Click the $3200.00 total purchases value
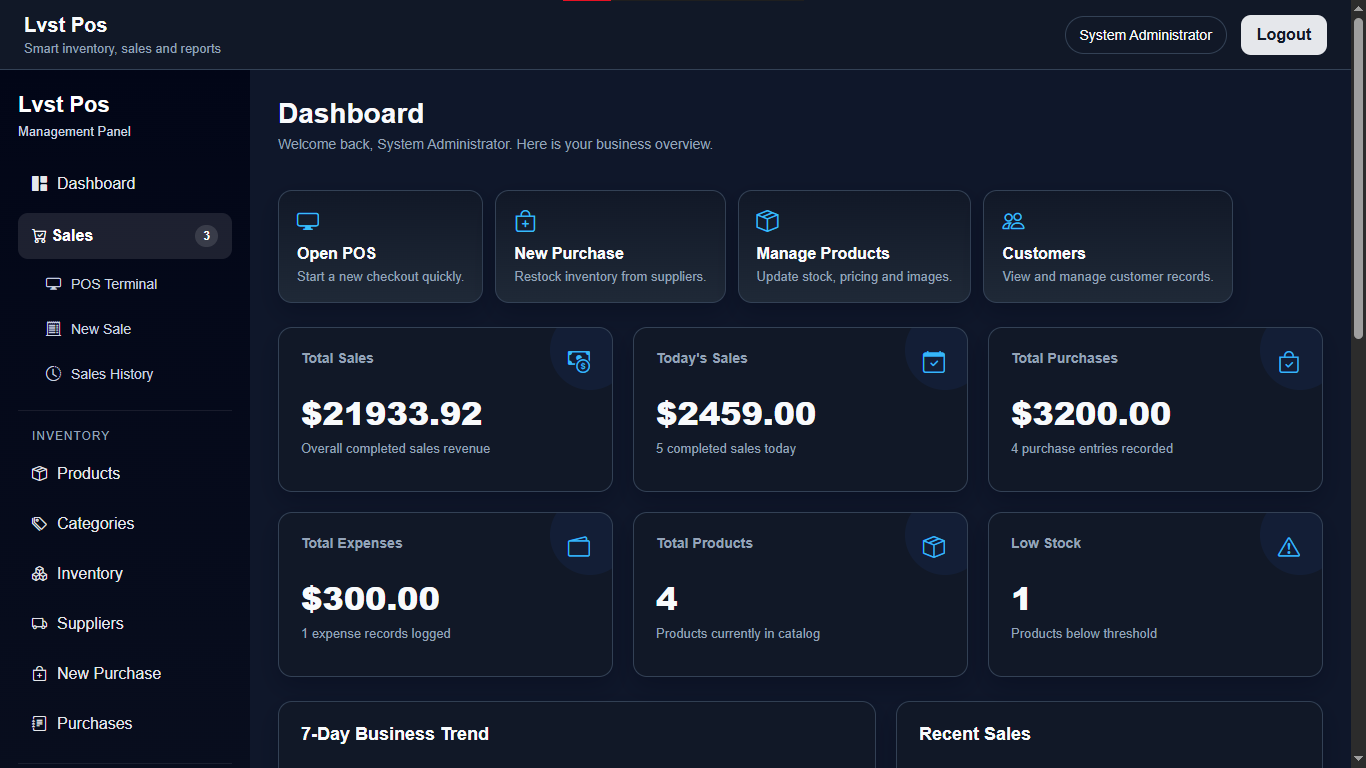 point(1091,413)
